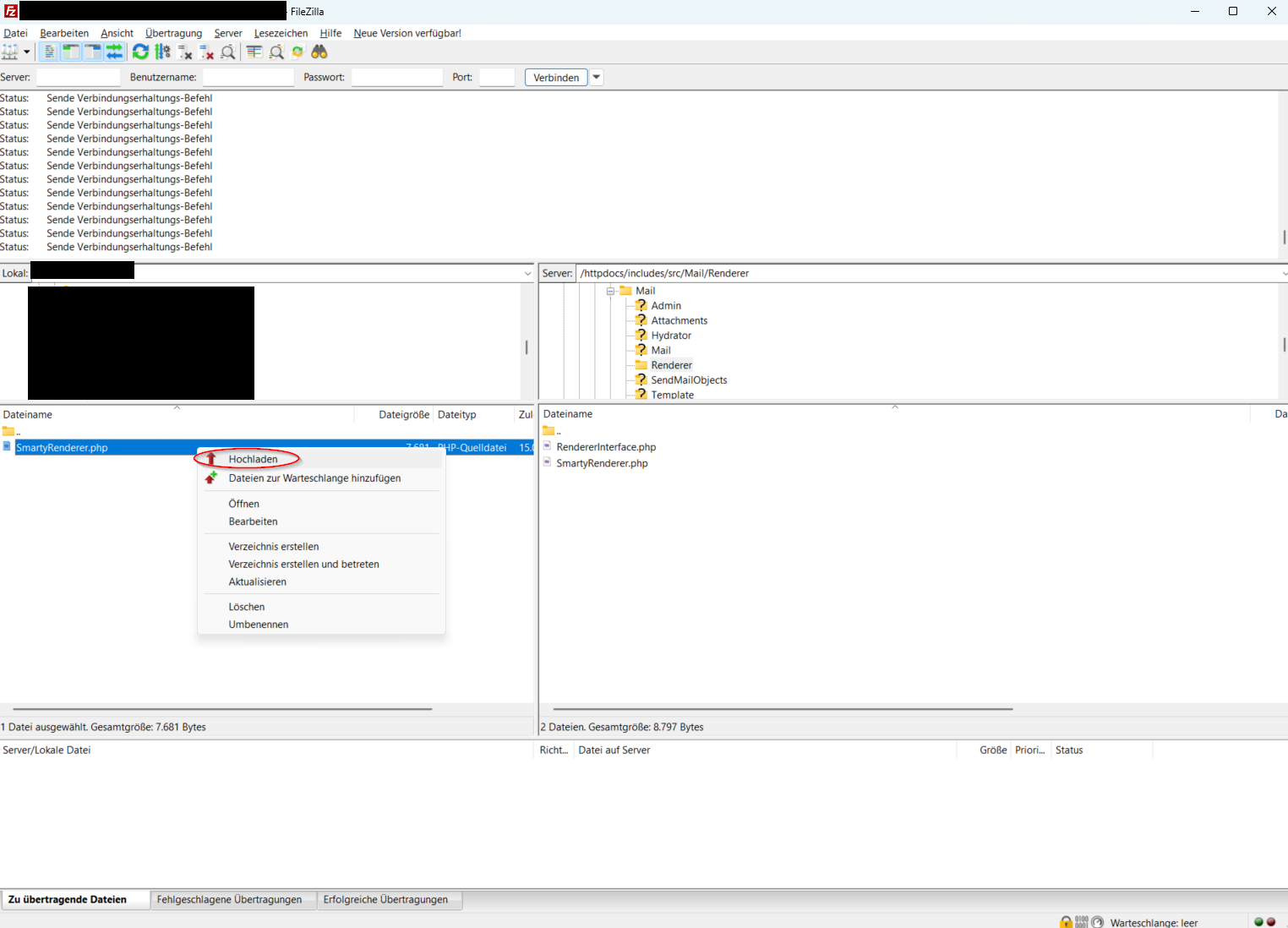The image size is (1288, 928).
Task: Expand the local path dropdown
Action: [527, 274]
